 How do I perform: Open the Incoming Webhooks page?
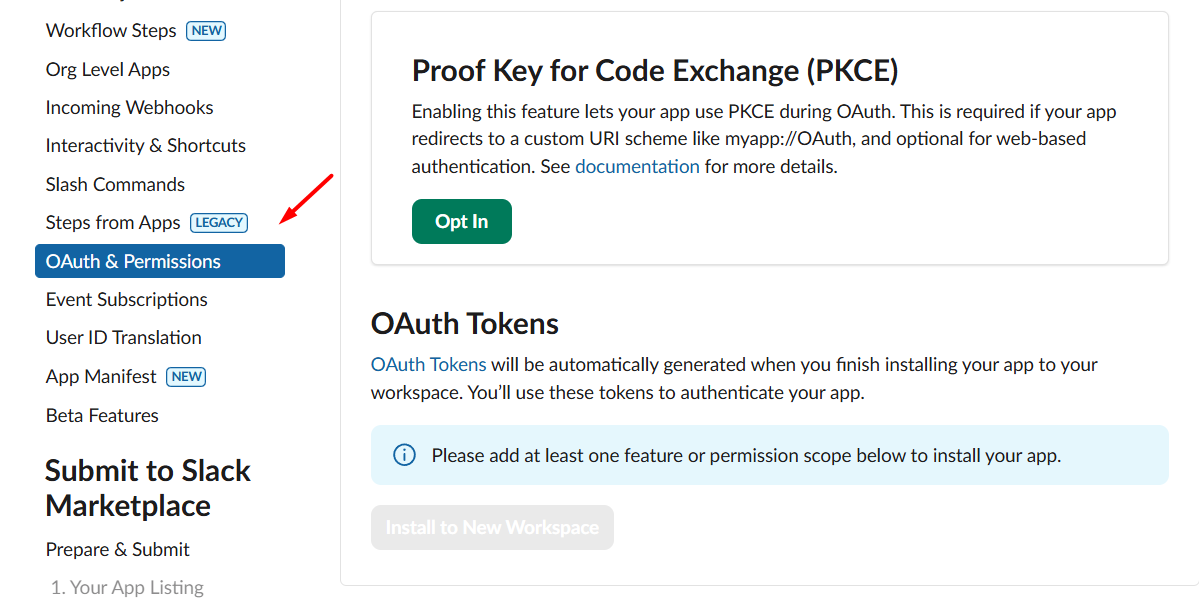130,107
